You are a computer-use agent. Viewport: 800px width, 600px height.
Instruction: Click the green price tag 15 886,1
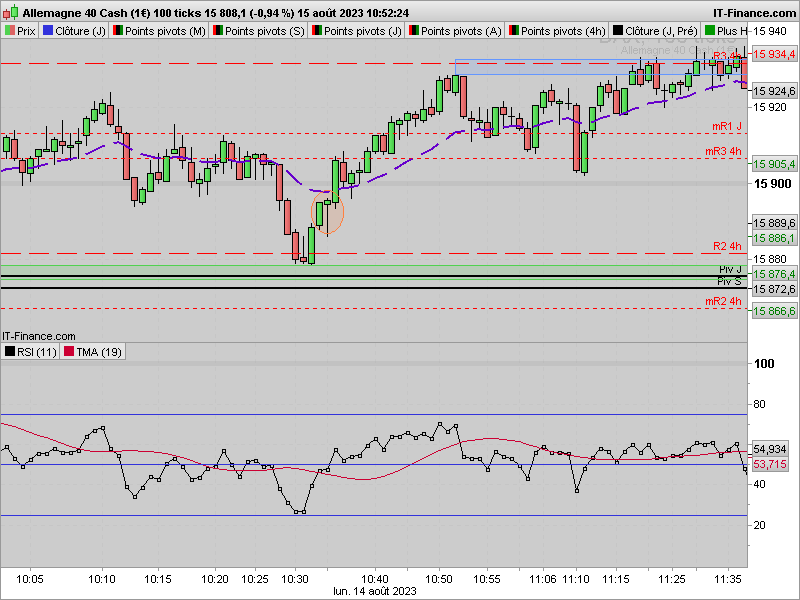[774, 238]
